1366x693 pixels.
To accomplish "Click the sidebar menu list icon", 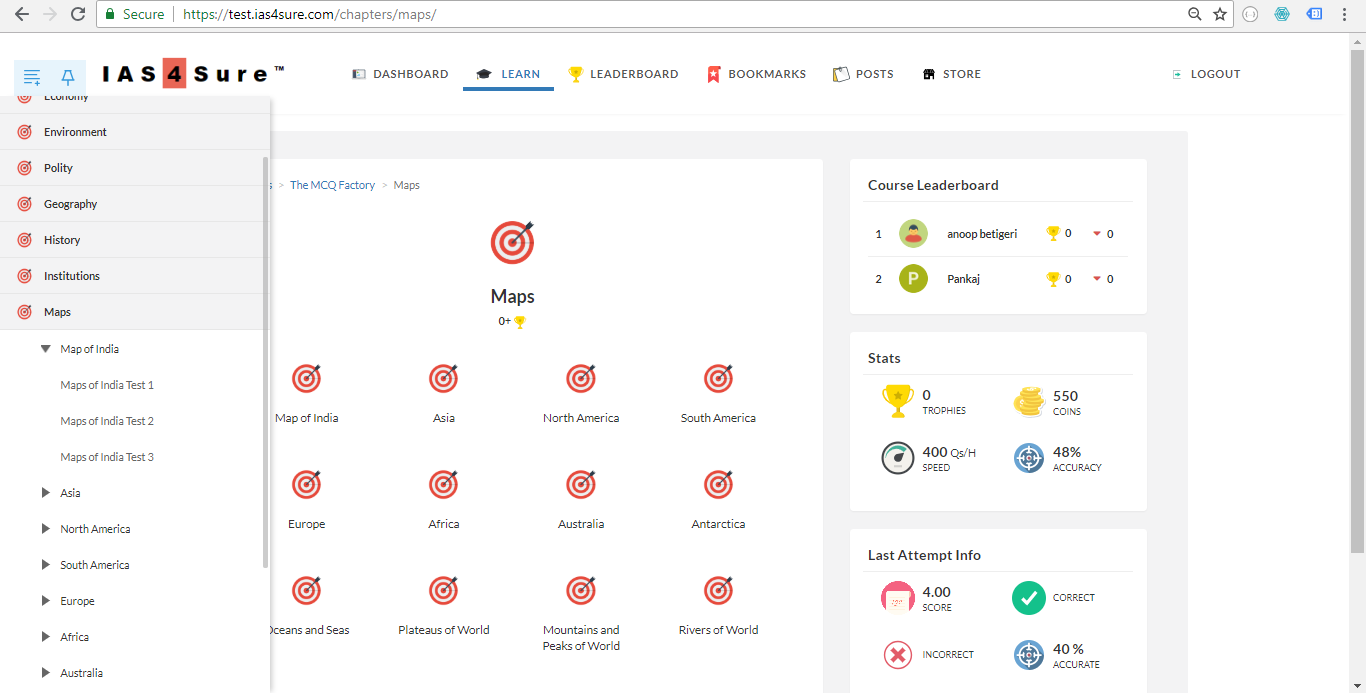I will [32, 76].
